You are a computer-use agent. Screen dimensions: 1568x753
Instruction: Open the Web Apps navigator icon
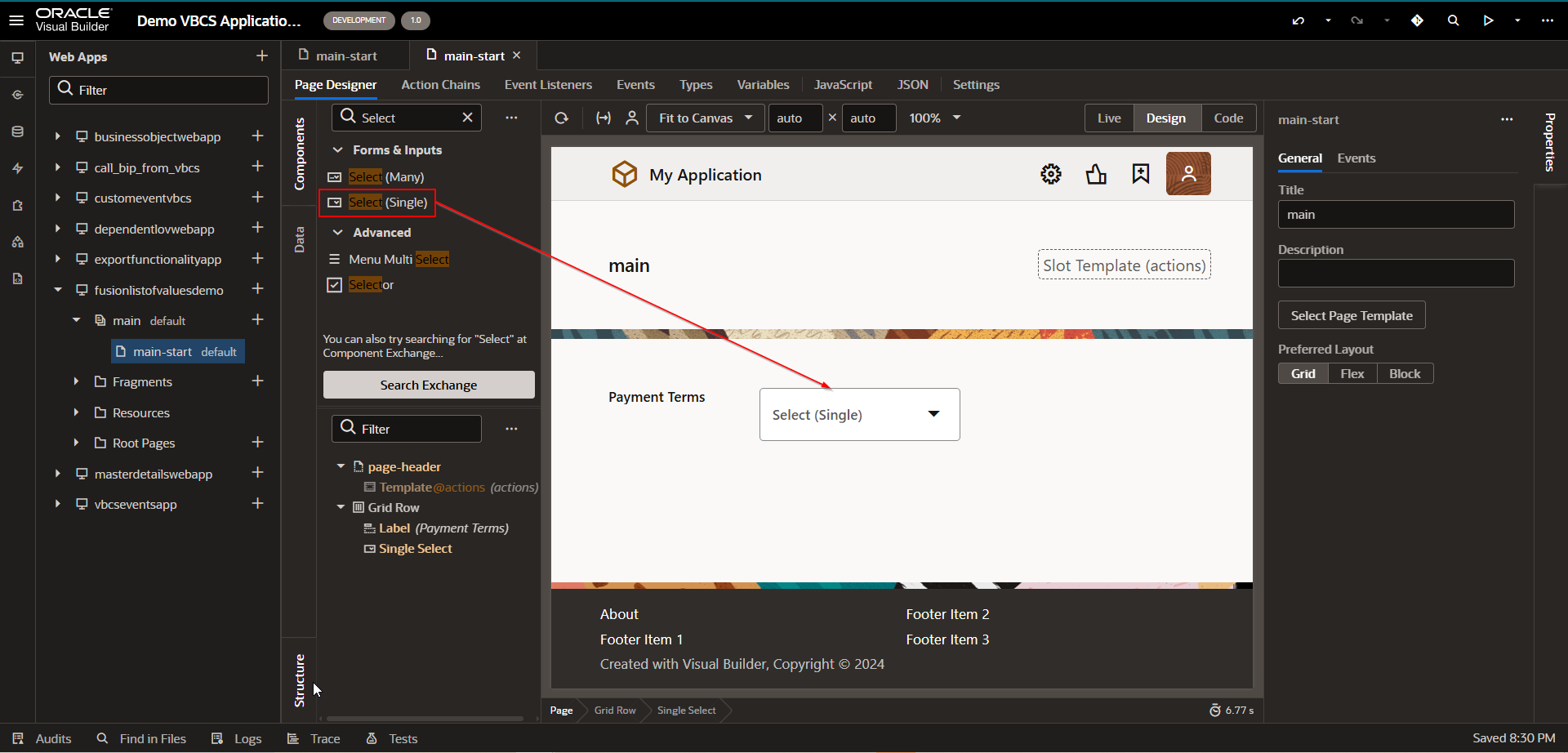coord(17,58)
